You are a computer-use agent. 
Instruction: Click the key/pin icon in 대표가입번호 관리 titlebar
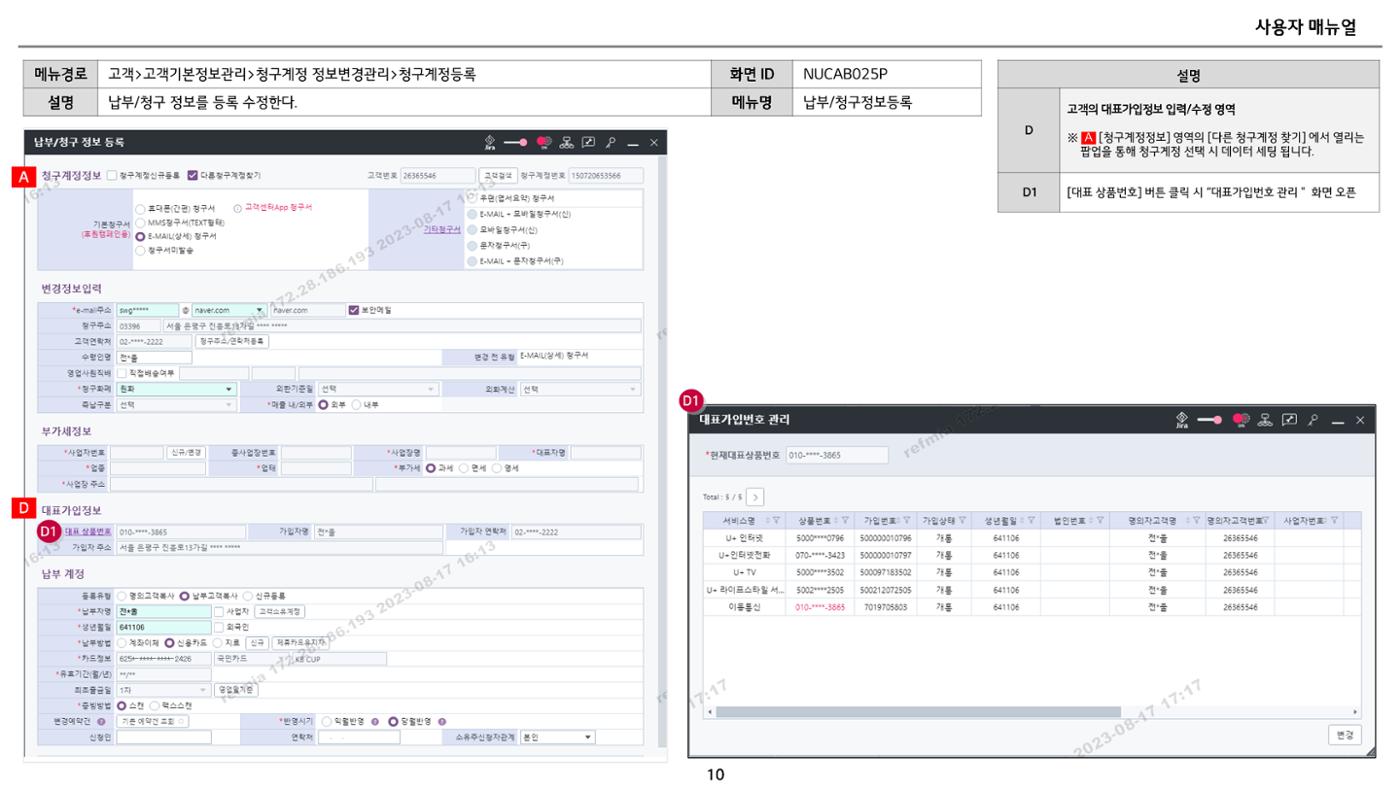1312,420
